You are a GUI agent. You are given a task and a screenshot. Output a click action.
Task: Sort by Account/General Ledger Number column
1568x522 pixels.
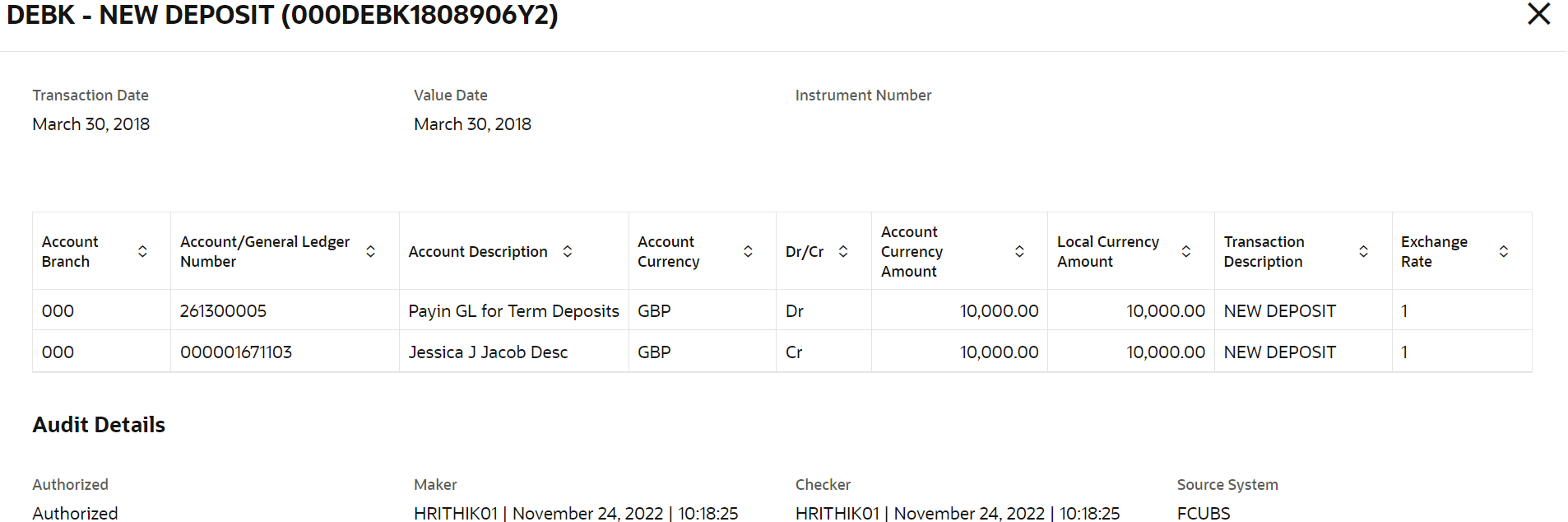(371, 251)
